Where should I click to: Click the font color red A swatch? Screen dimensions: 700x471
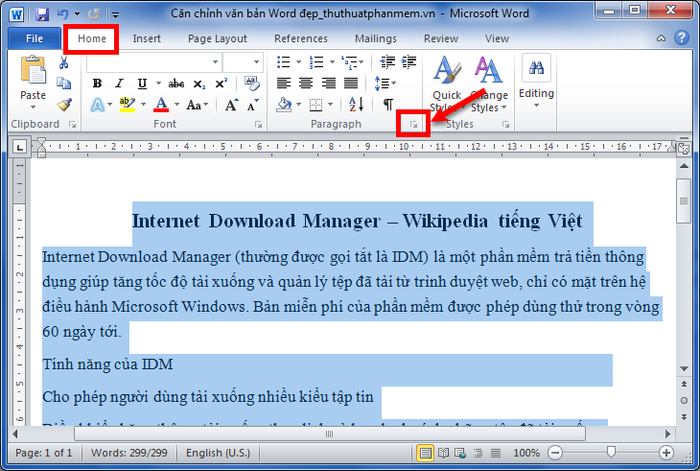coord(161,105)
